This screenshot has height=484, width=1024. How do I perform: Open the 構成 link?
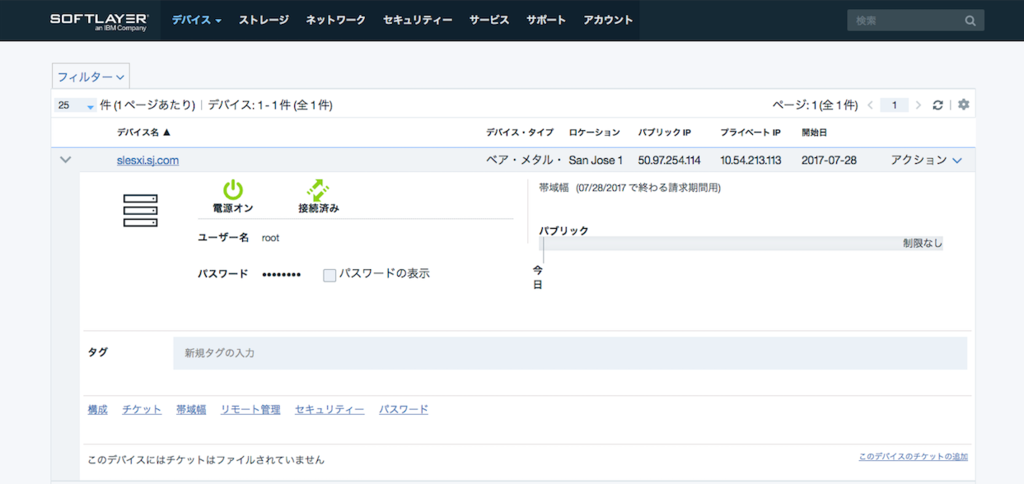pos(97,410)
